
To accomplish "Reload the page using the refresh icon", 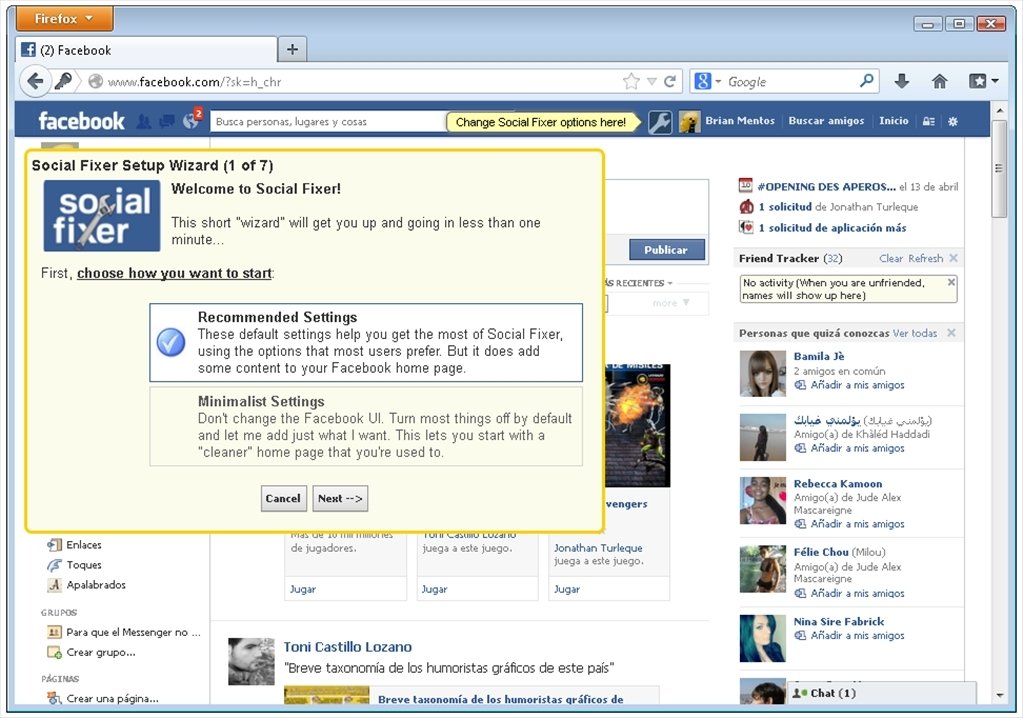I will pos(670,82).
